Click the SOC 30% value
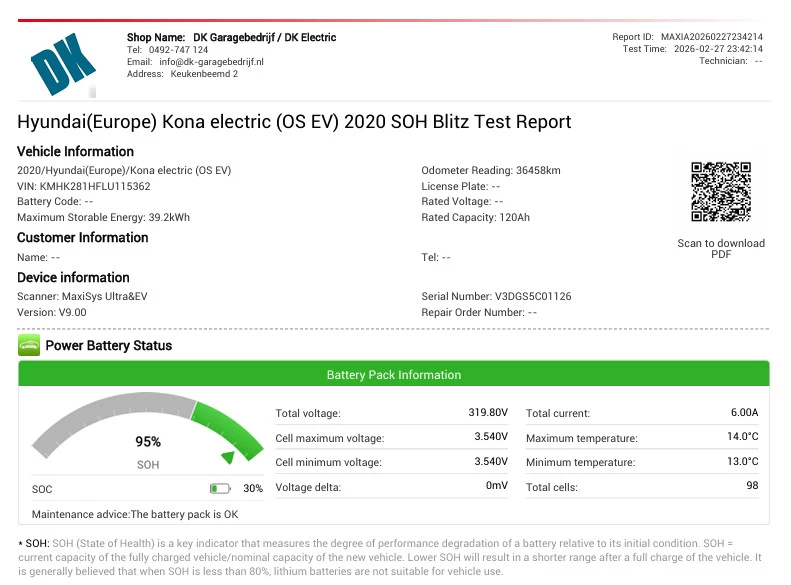The width and height of the screenshot is (791, 585). (x=253, y=488)
